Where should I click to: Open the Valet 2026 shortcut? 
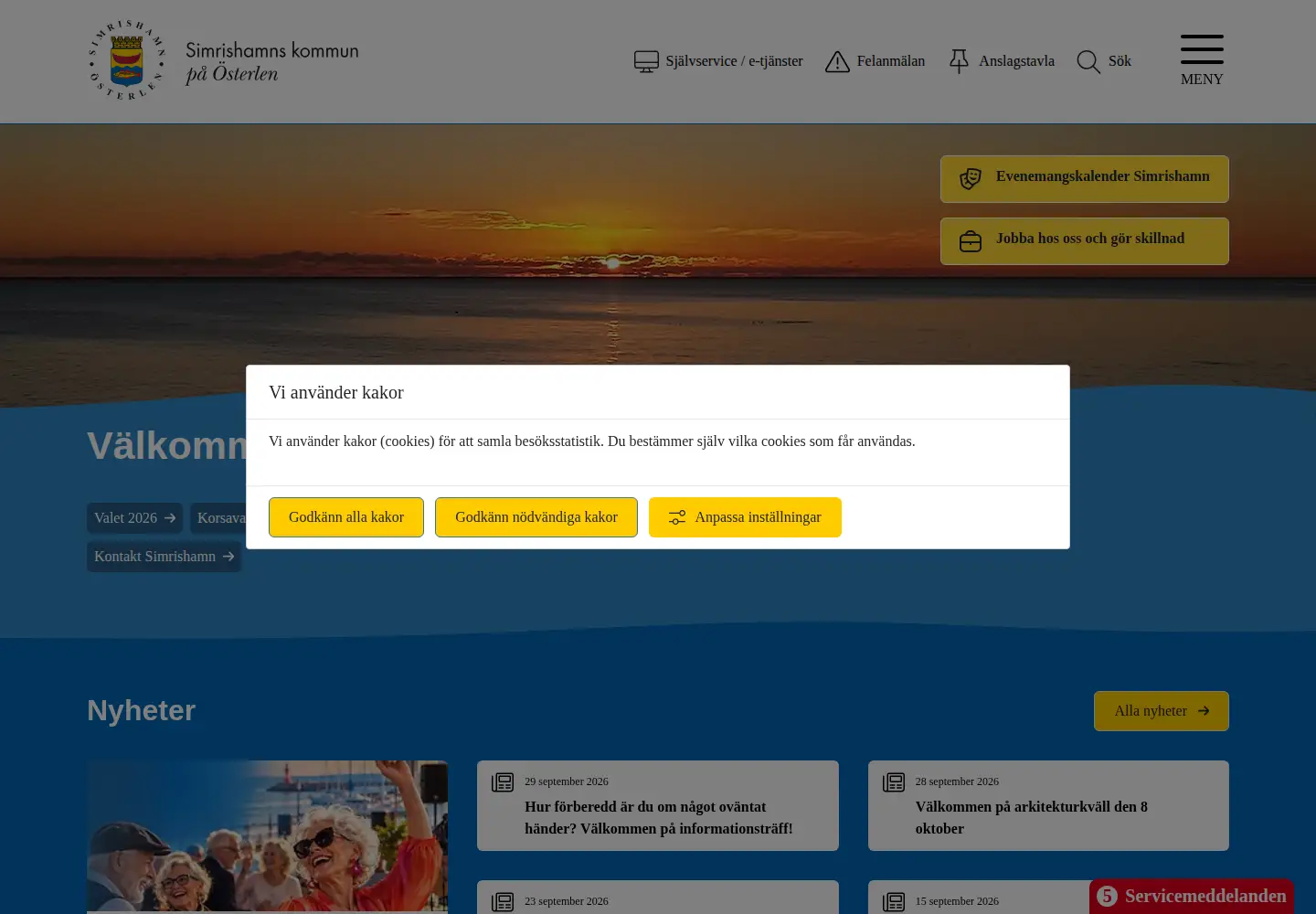pyautogui.click(x=134, y=518)
